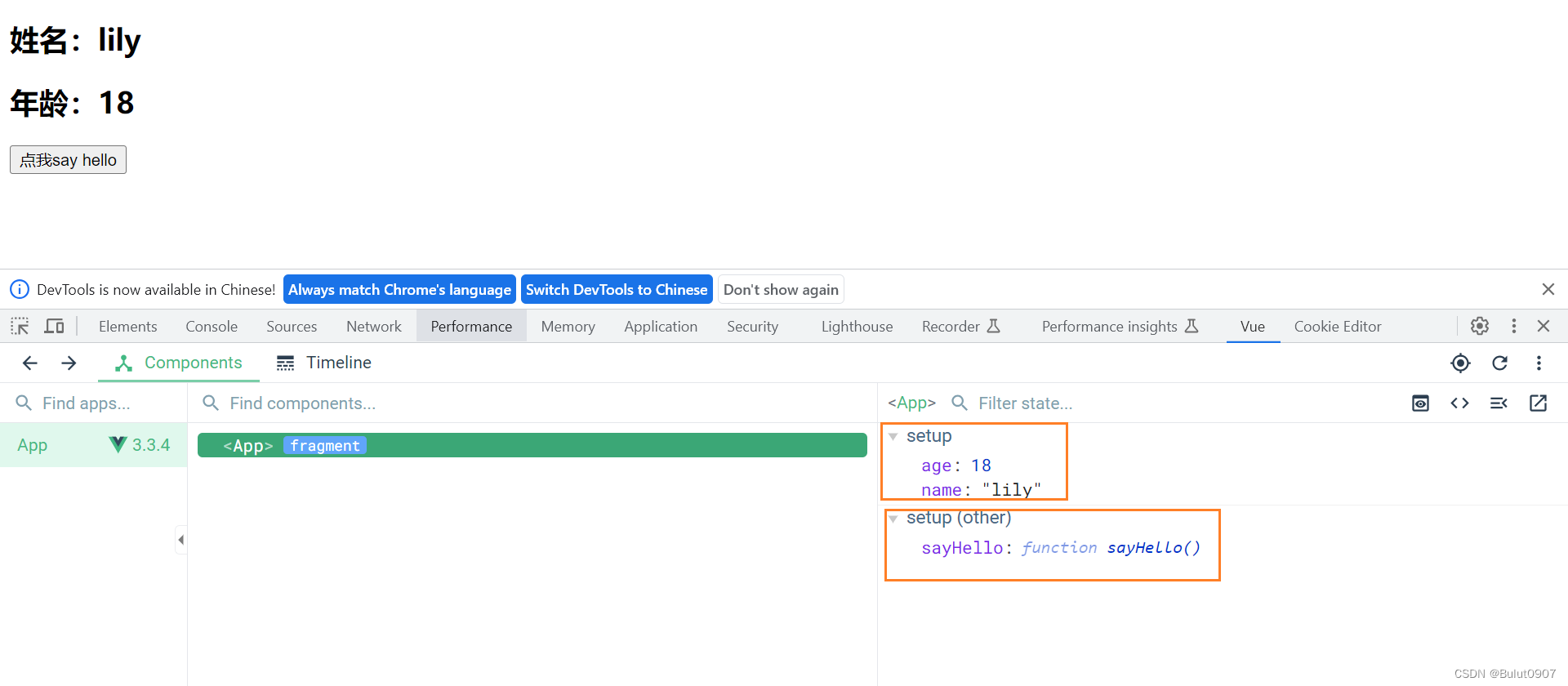Switch to the Console tab

coord(212,327)
